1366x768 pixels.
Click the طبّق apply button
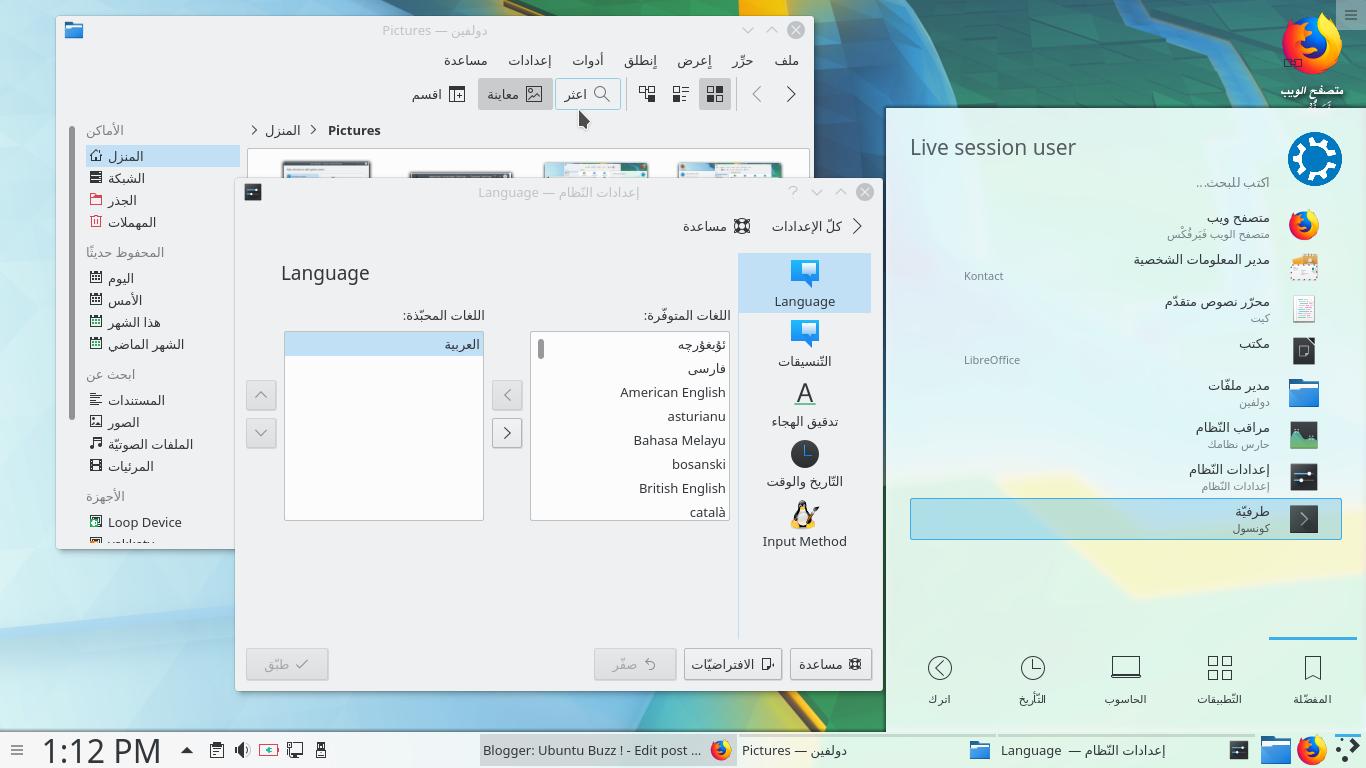pyautogui.click(x=287, y=663)
